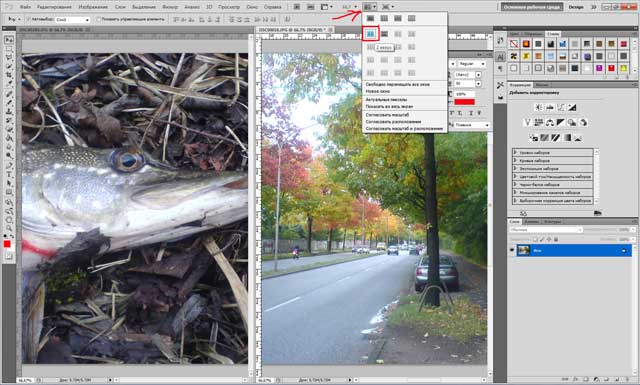Toggle lock position in Layers panel
This screenshot has height=385, width=640.
tap(549, 239)
